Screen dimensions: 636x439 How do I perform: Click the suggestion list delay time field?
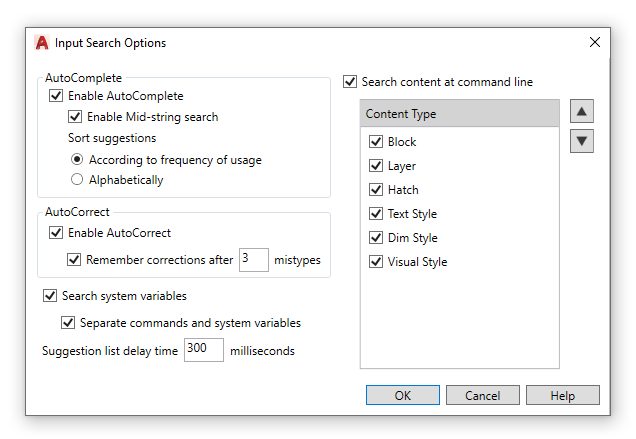tap(203, 350)
